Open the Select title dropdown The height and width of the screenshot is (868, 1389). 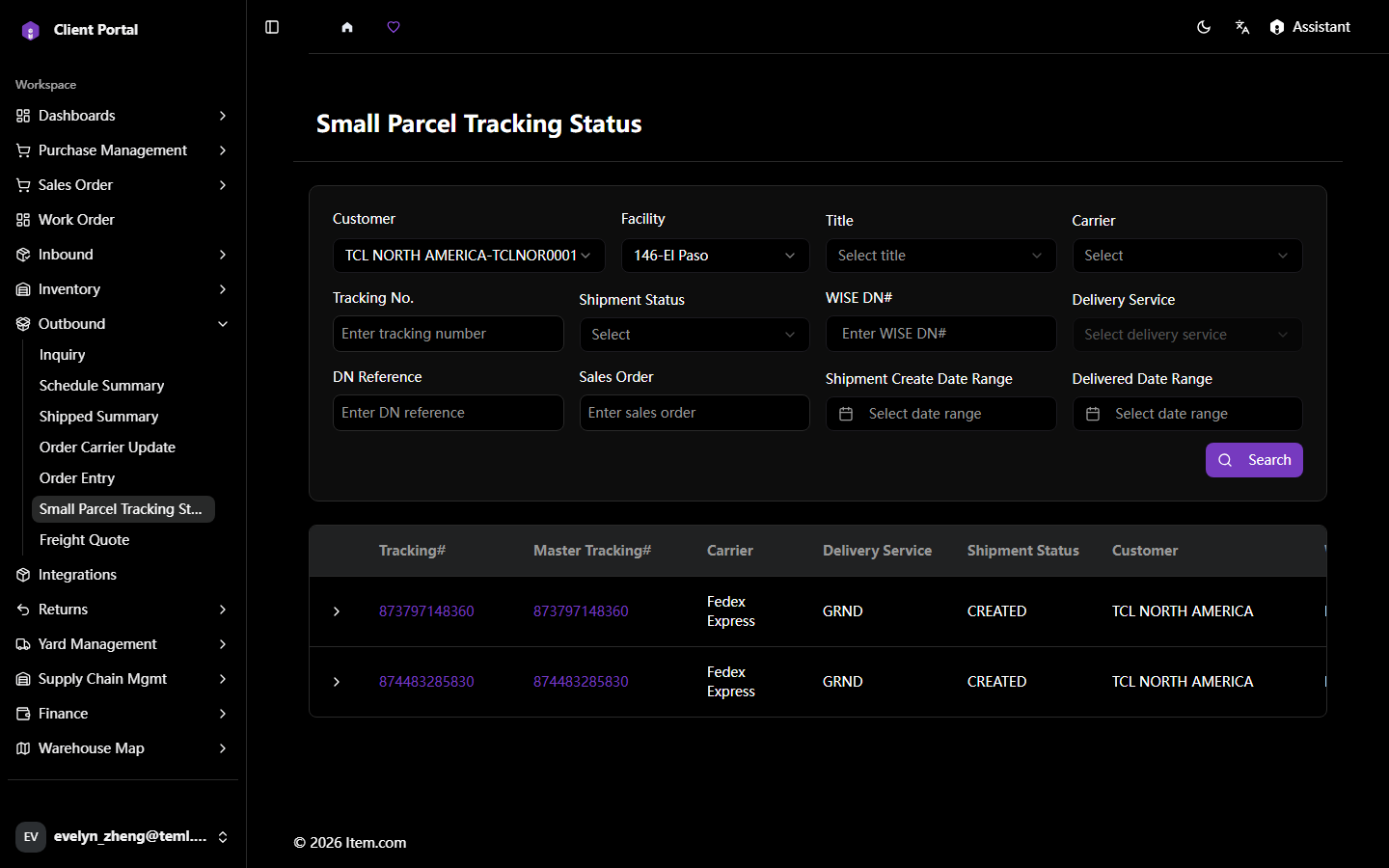point(940,256)
